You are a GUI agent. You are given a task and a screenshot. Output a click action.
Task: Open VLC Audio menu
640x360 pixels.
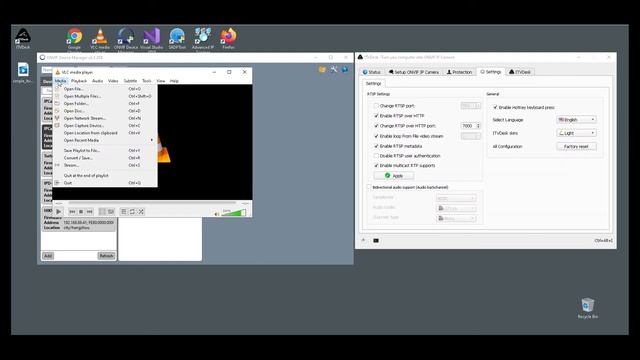coord(98,81)
